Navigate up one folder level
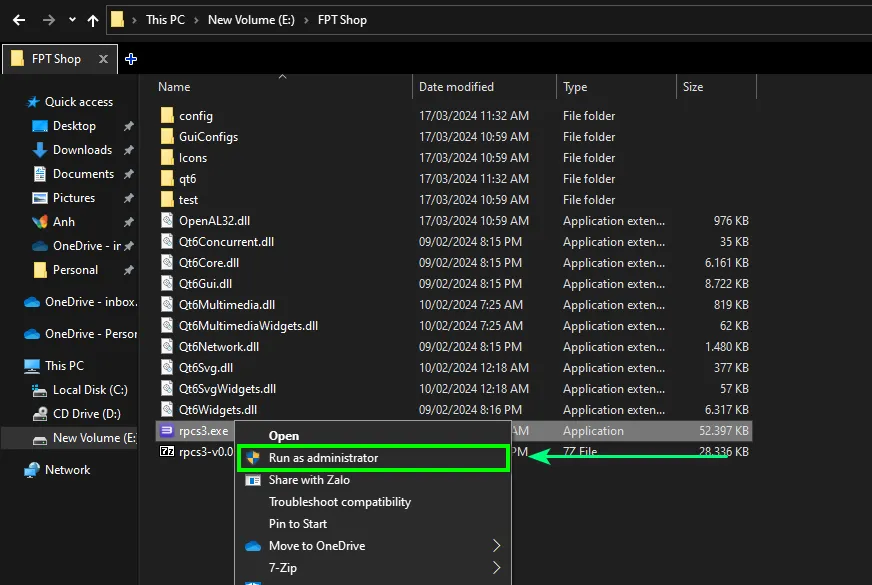The width and height of the screenshot is (872, 585). pyautogui.click(x=92, y=19)
